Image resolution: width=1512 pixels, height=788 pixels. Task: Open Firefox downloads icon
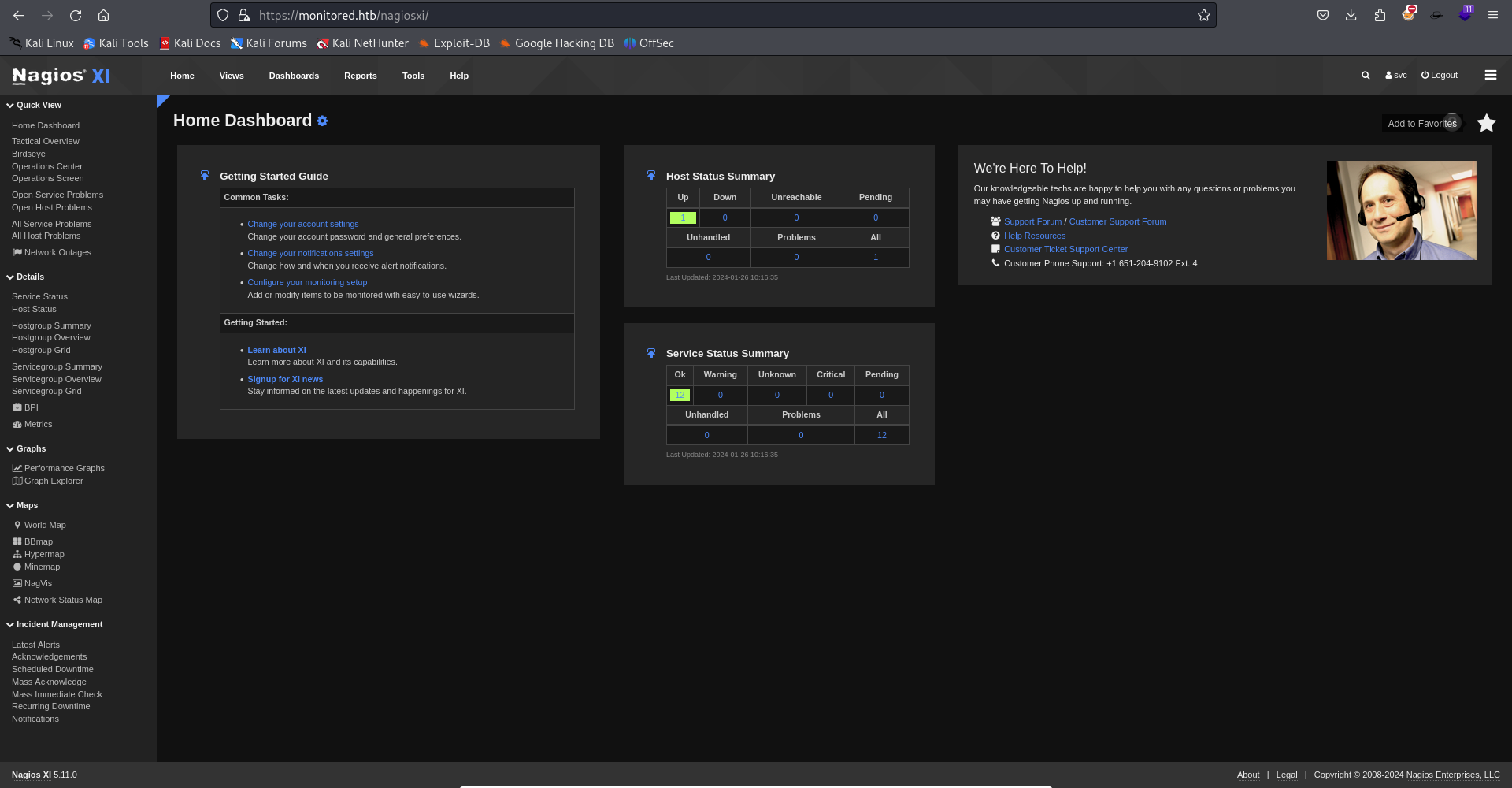1351,15
